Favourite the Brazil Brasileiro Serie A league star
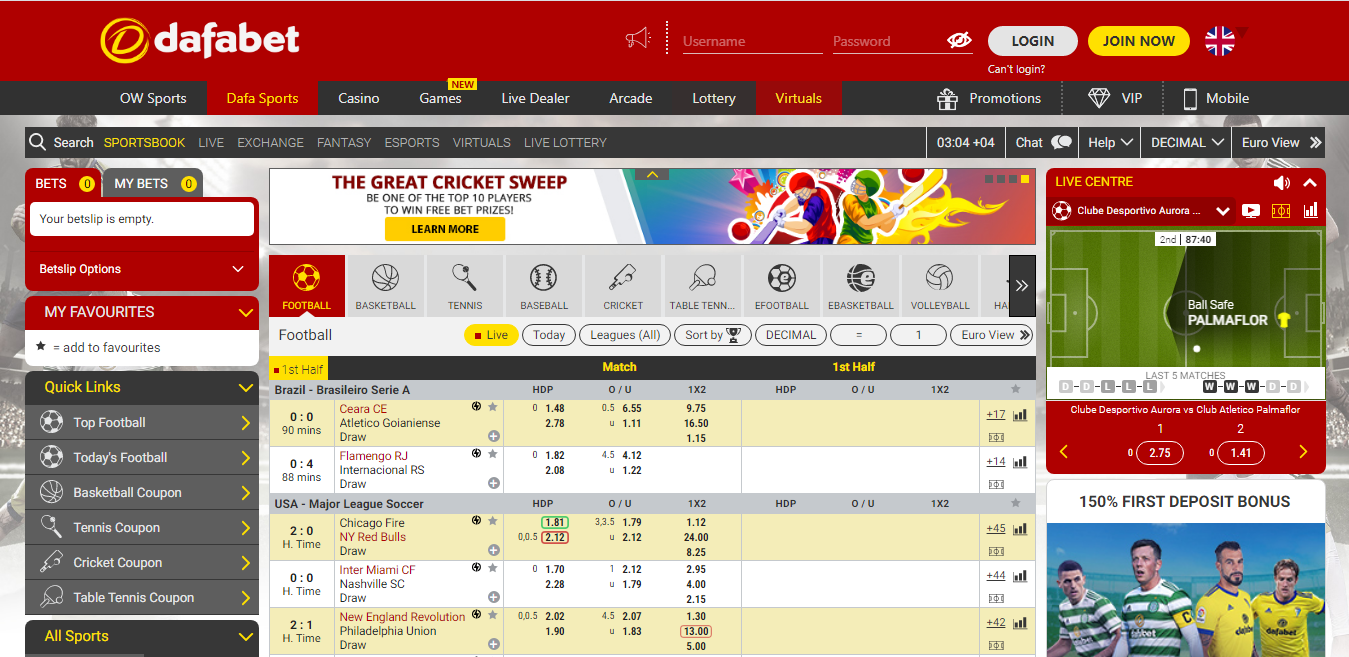 point(1016,389)
